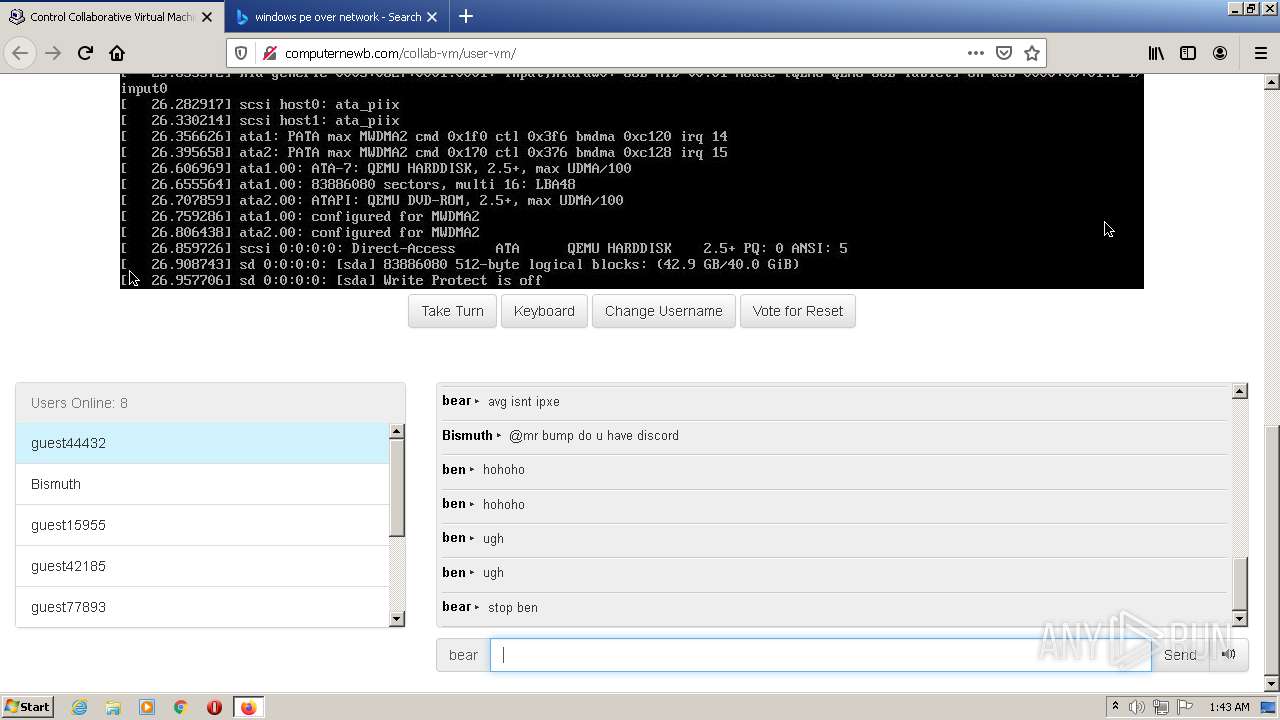Toggle the Firefox sidebar view
Image resolution: width=1280 pixels, height=720 pixels.
(1188, 53)
